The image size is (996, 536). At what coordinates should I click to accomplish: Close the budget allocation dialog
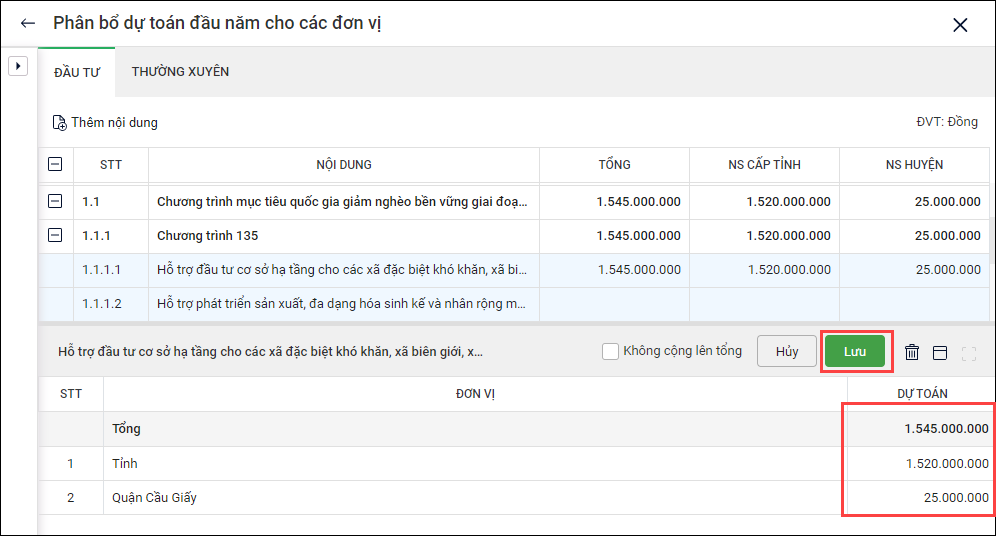point(960,25)
